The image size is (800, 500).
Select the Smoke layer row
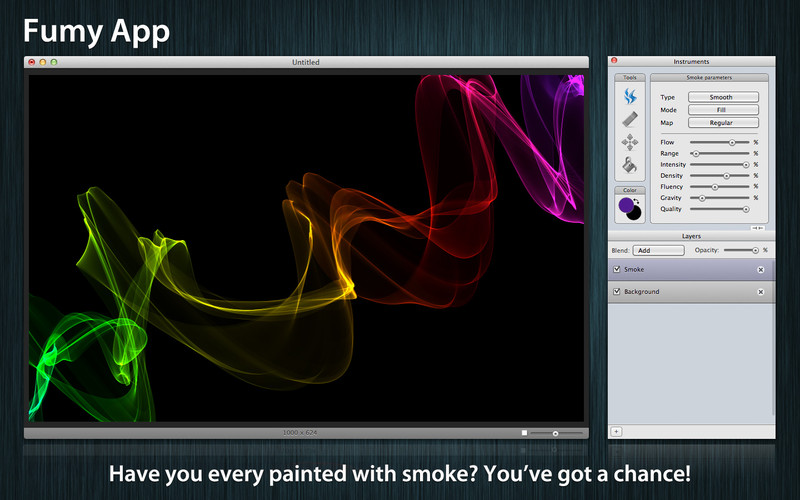coord(691,269)
